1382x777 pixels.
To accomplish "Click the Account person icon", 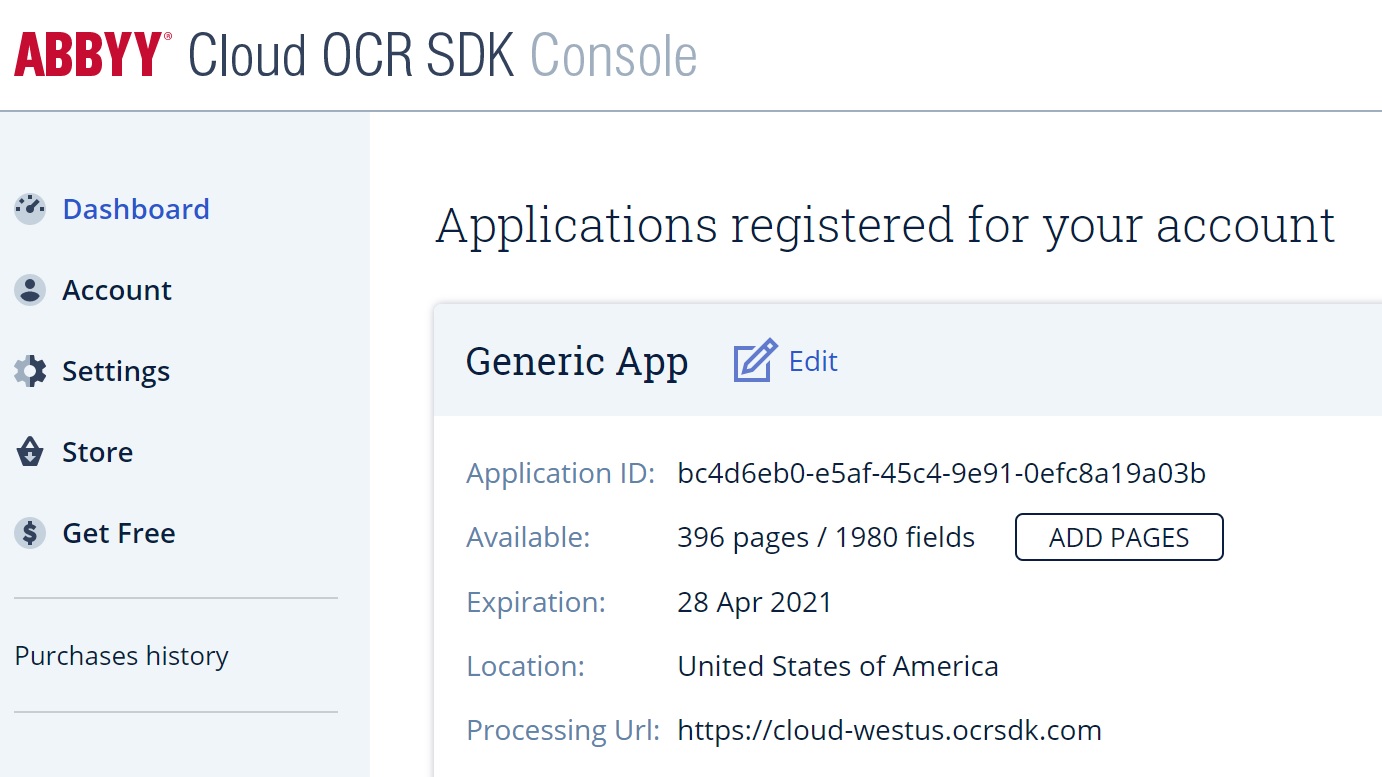I will (30, 290).
